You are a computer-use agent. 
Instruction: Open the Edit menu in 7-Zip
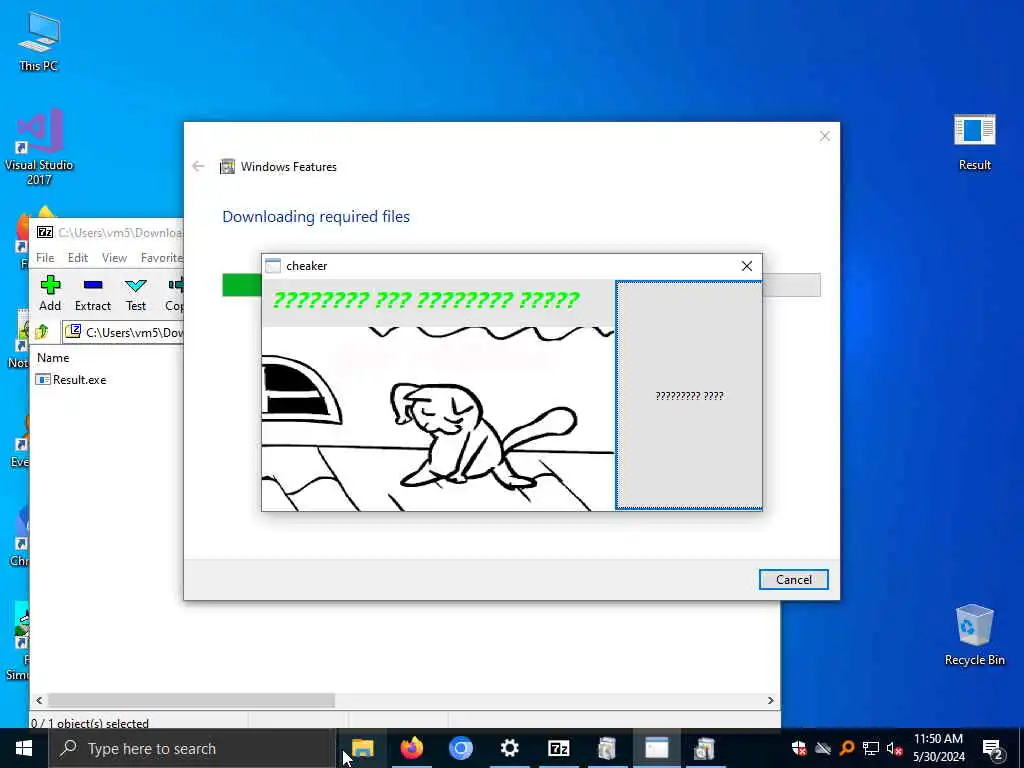78,258
